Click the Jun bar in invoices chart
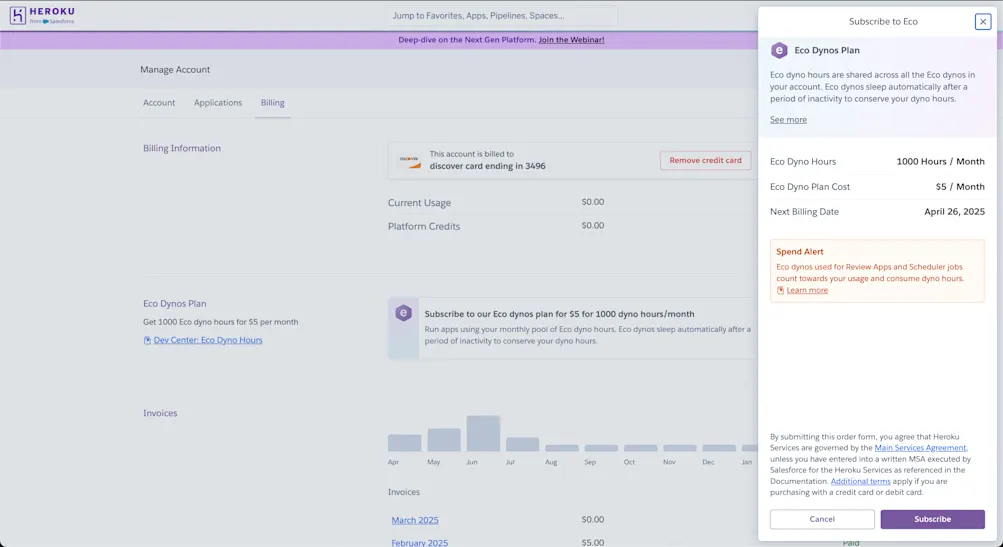The image size is (1003, 547). click(x=483, y=434)
